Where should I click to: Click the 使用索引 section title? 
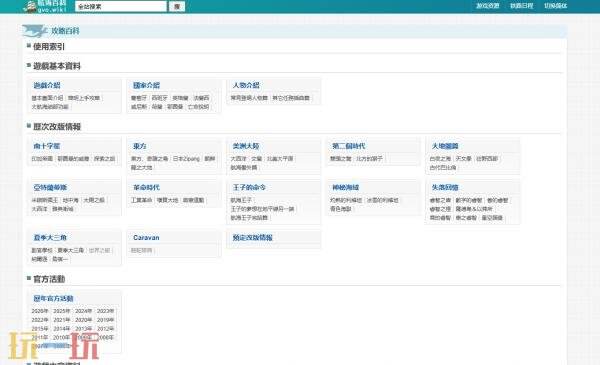[49, 47]
